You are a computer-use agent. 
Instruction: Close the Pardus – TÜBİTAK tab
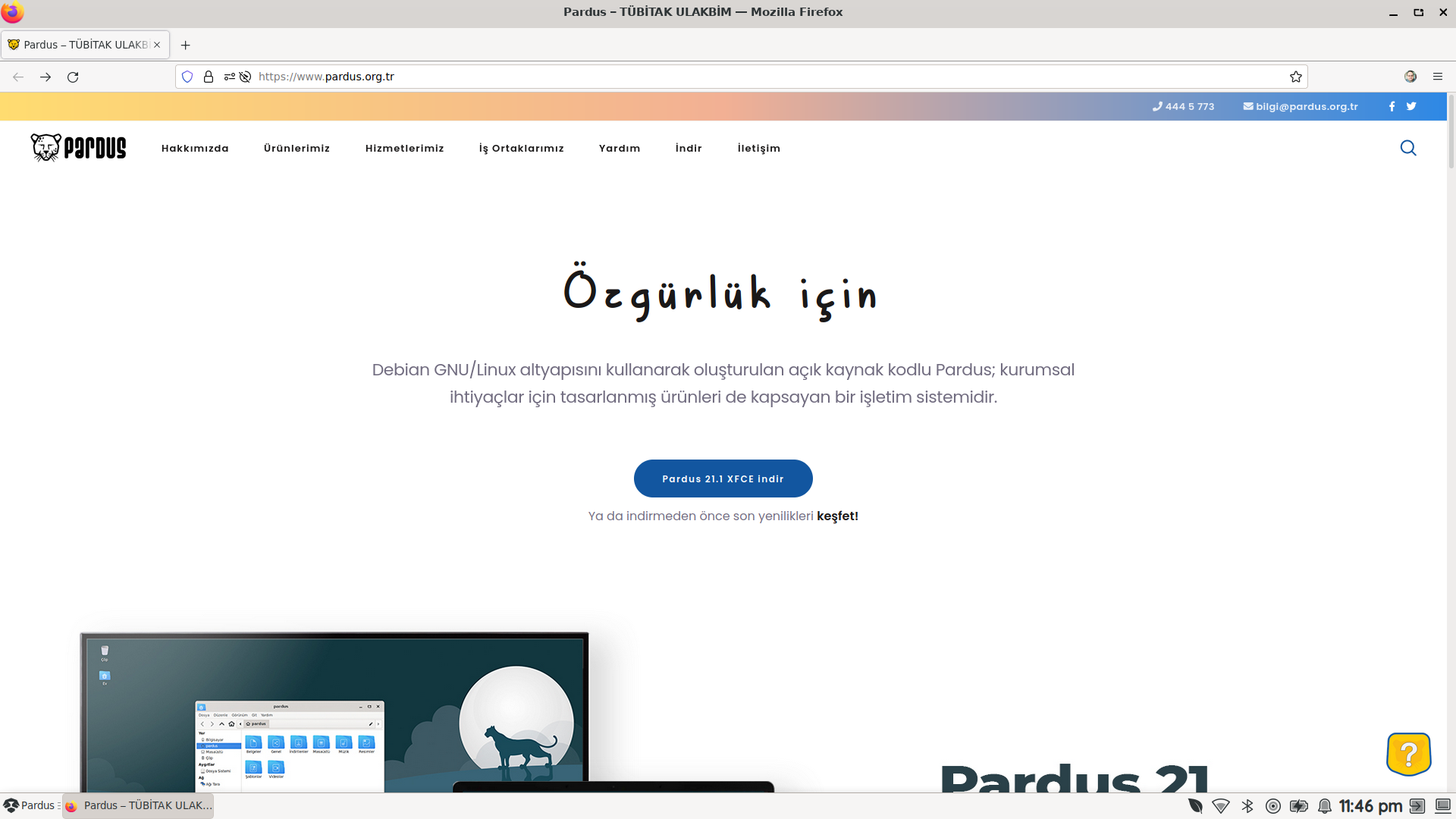(x=157, y=45)
